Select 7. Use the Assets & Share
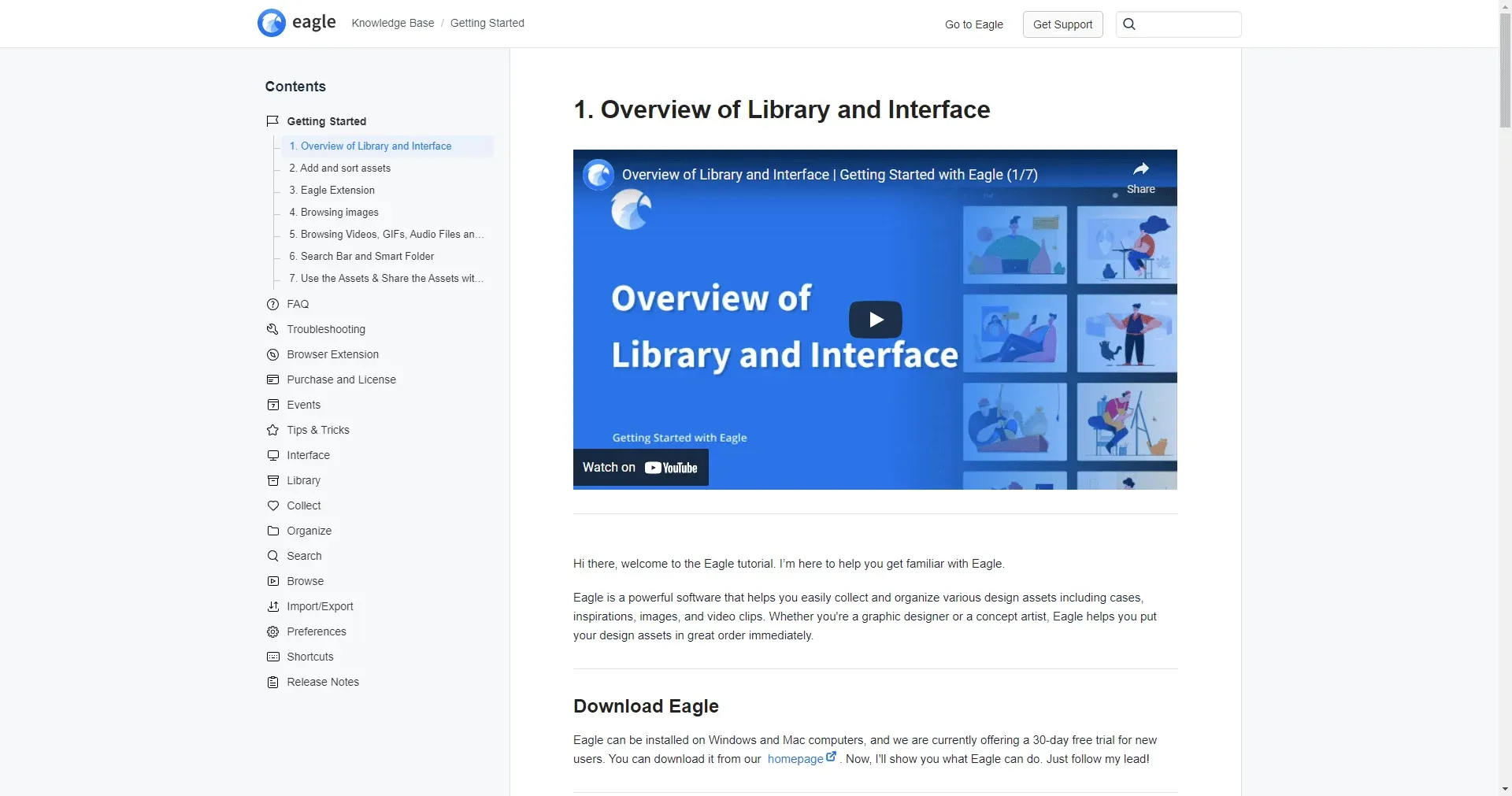 (387, 278)
